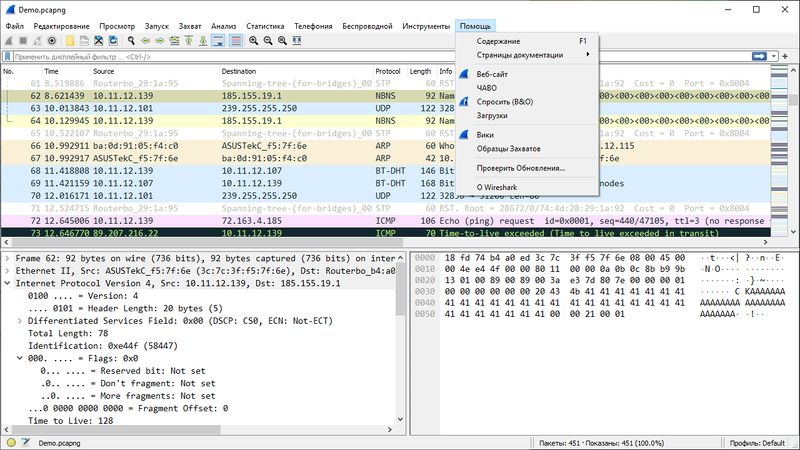The image size is (800, 450).
Task: Open capture file properties in the status bar
Action: (26, 443)
